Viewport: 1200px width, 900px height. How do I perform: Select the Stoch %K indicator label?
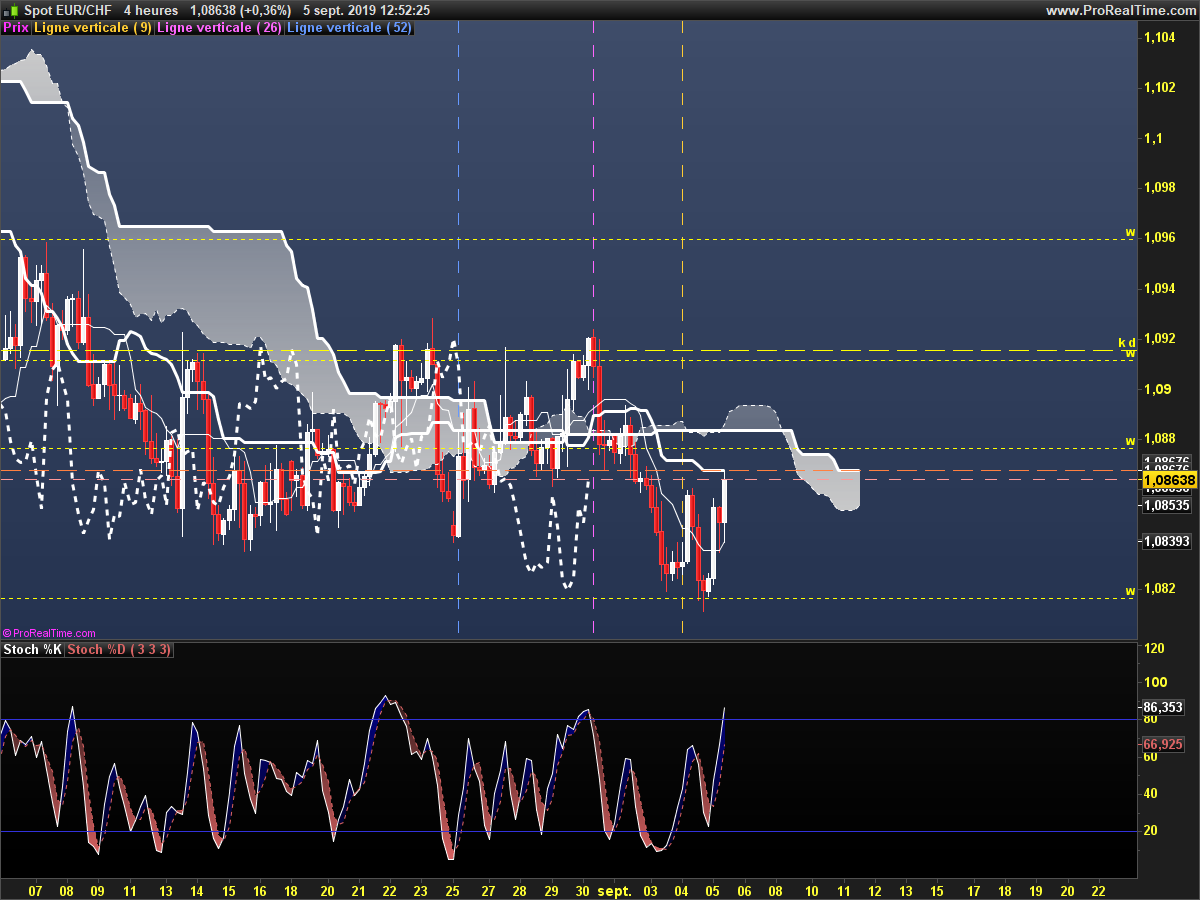(33, 650)
